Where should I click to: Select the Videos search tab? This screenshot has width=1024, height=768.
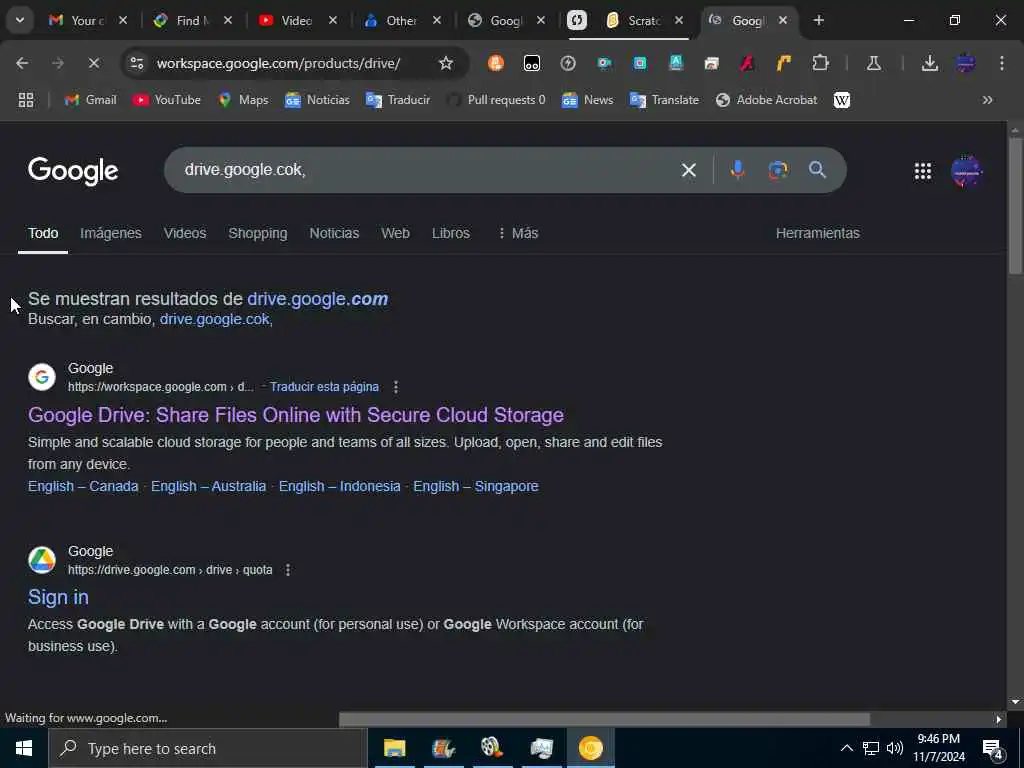point(185,233)
